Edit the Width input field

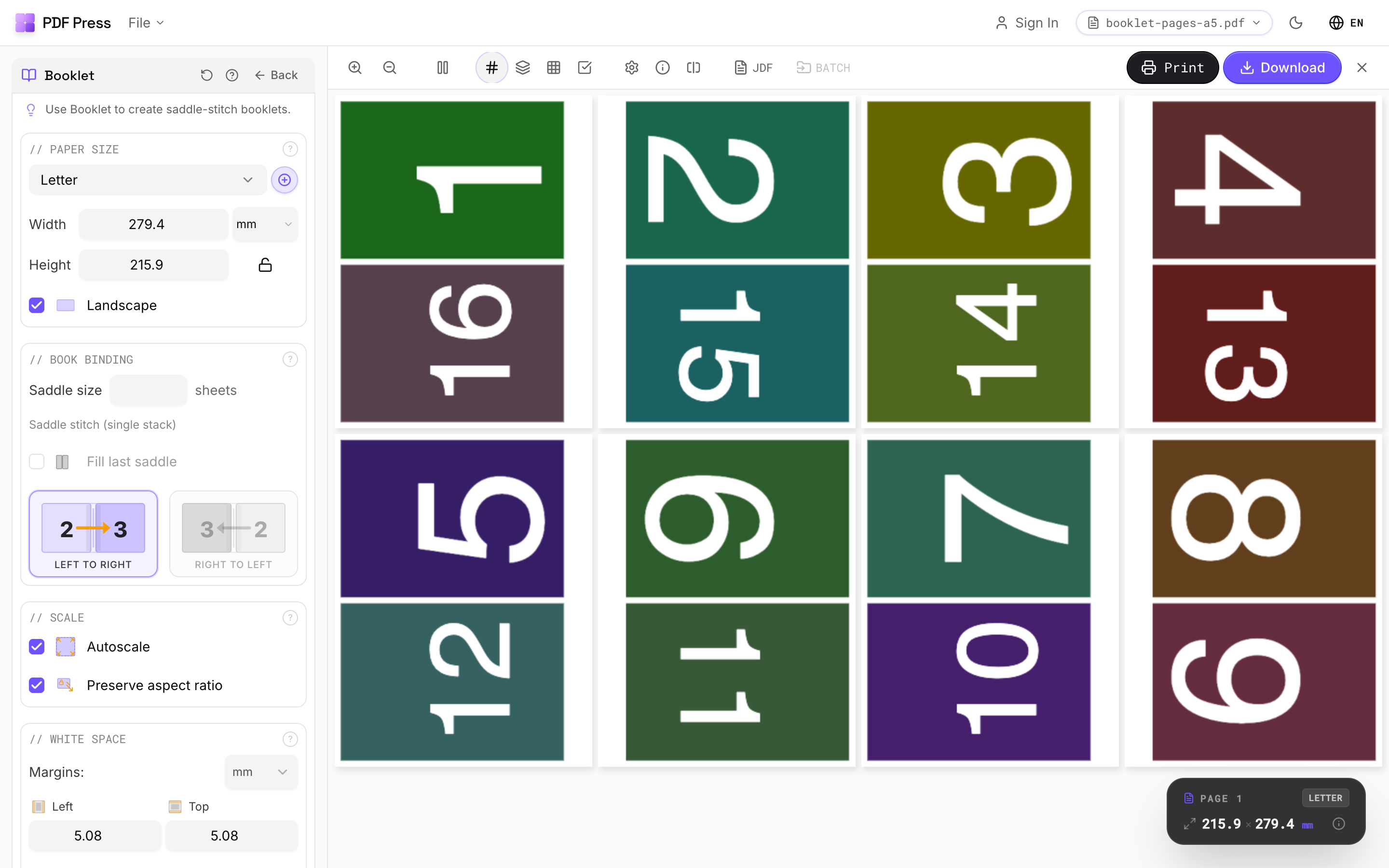[153, 224]
